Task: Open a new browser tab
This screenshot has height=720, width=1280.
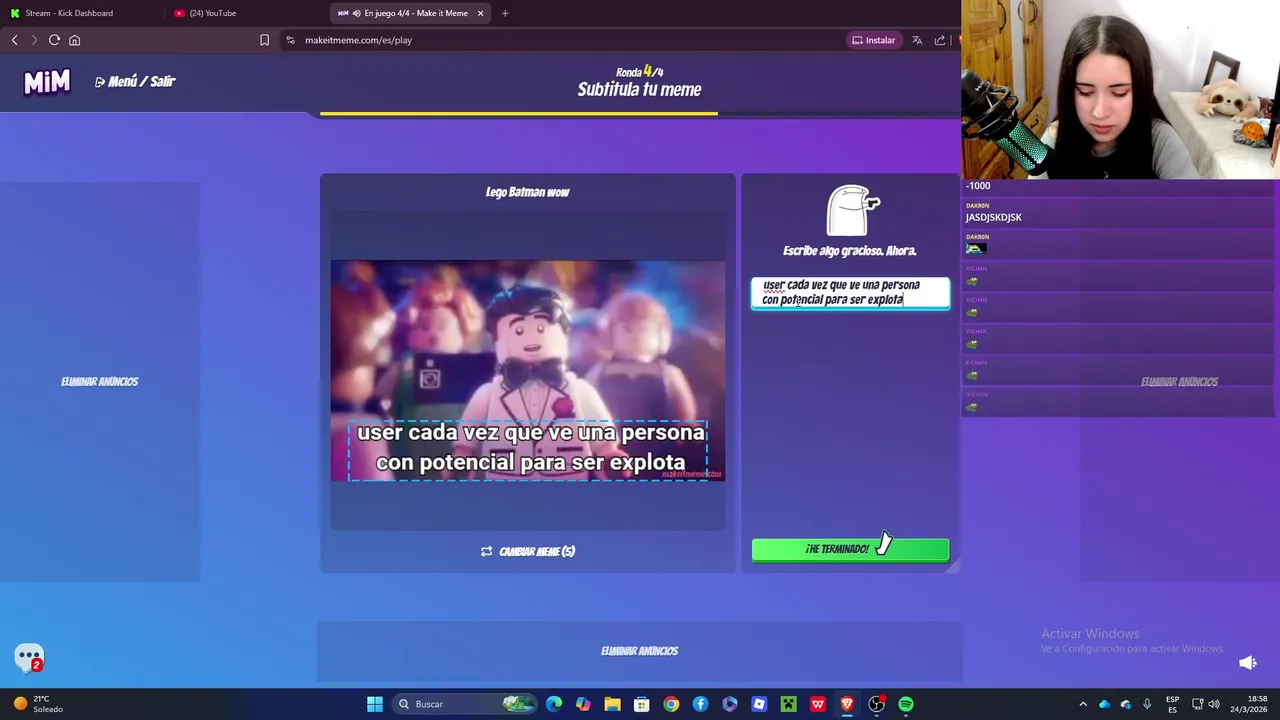Action: pos(505,13)
